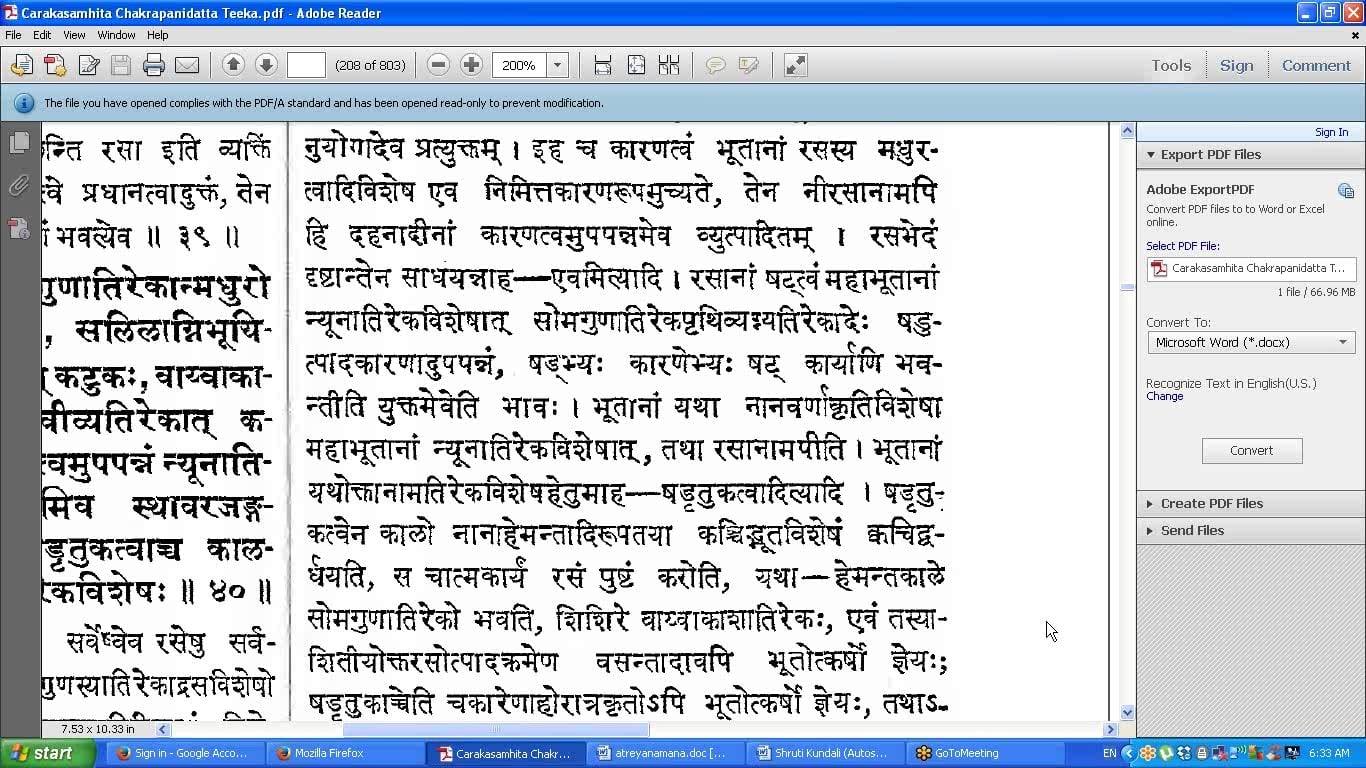Click the Change recognition language link
The width and height of the screenshot is (1366, 768).
coord(1164,397)
